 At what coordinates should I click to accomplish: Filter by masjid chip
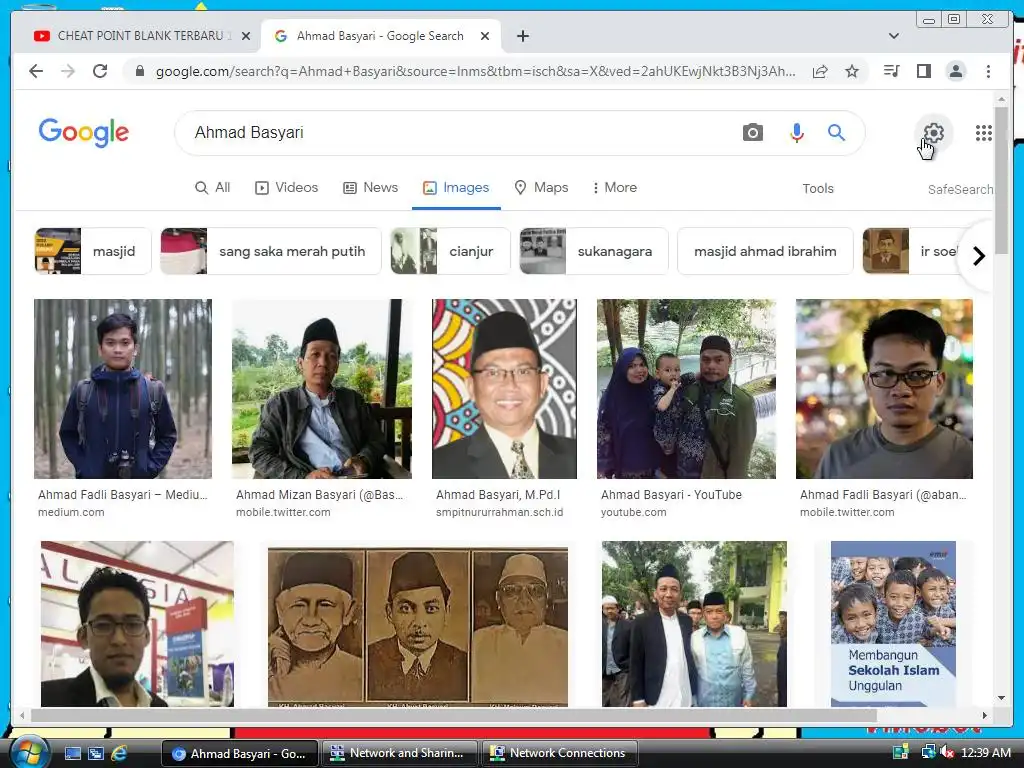coord(93,251)
